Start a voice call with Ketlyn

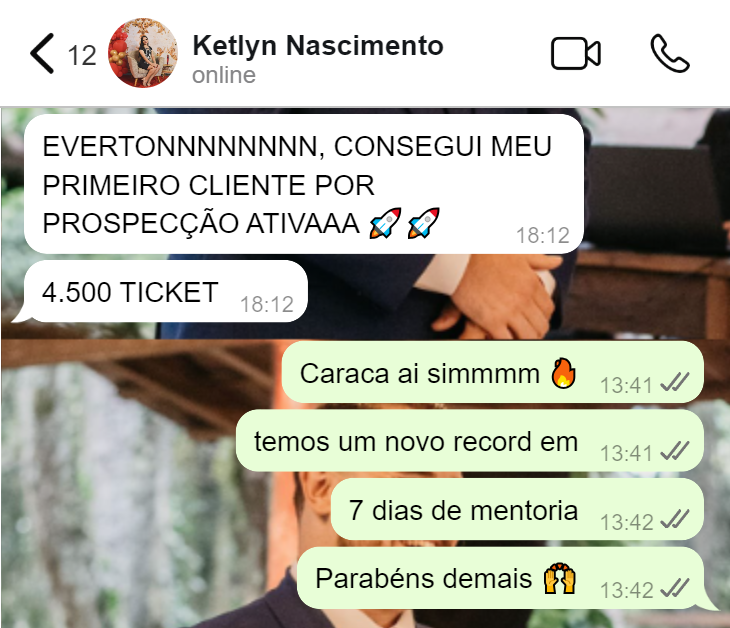pyautogui.click(x=670, y=53)
